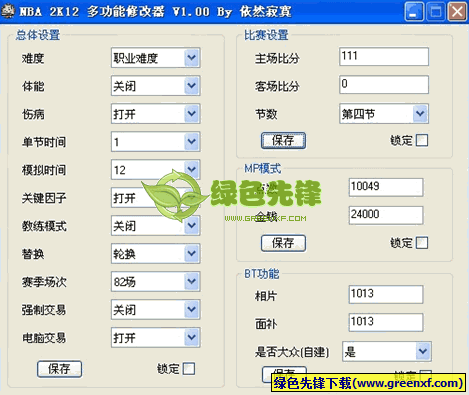Click the BT功能 group title
The image size is (469, 395).
[x=262, y=274]
